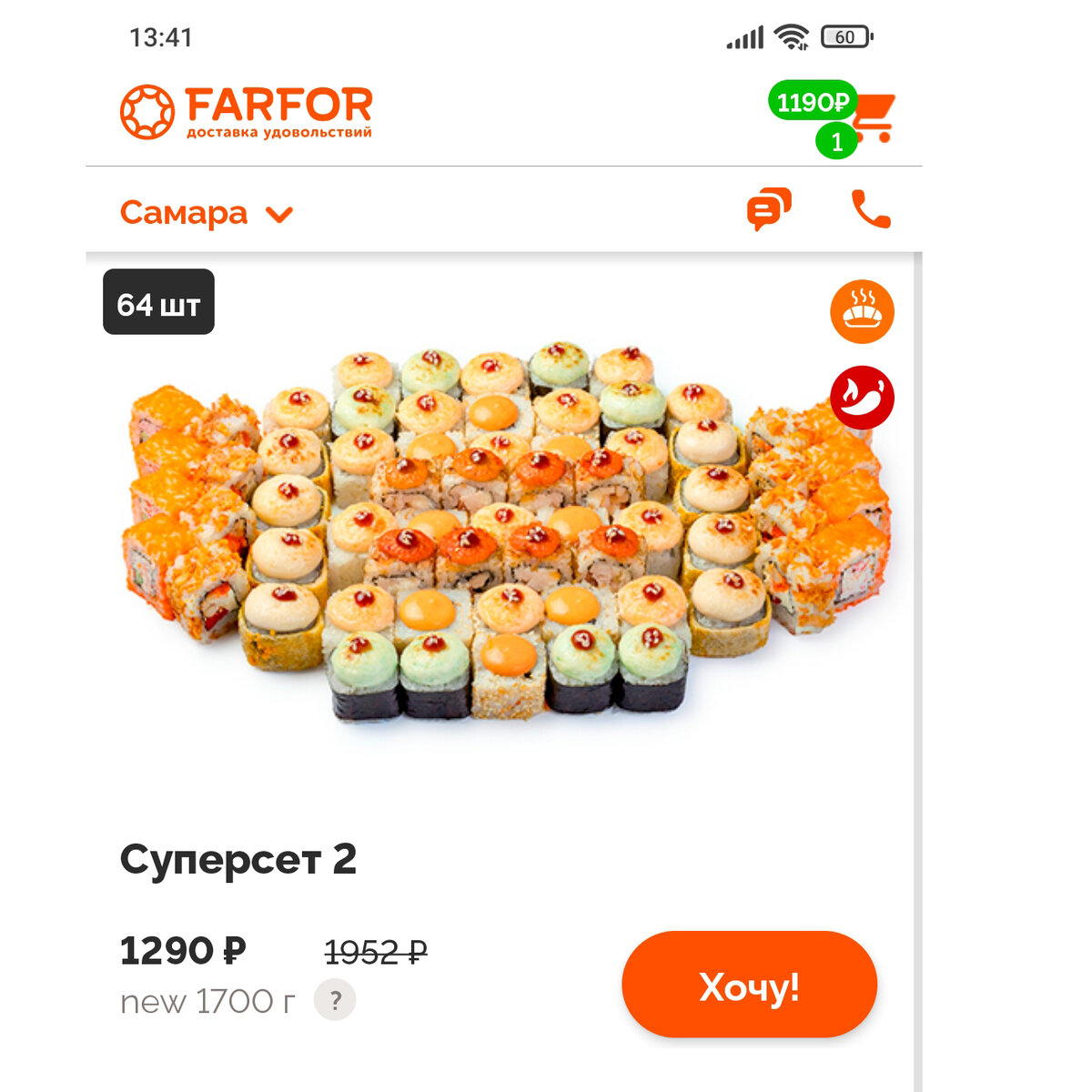The height and width of the screenshot is (1092, 1092).
Task: Click the Хочу! order button
Action: pyautogui.click(x=749, y=985)
